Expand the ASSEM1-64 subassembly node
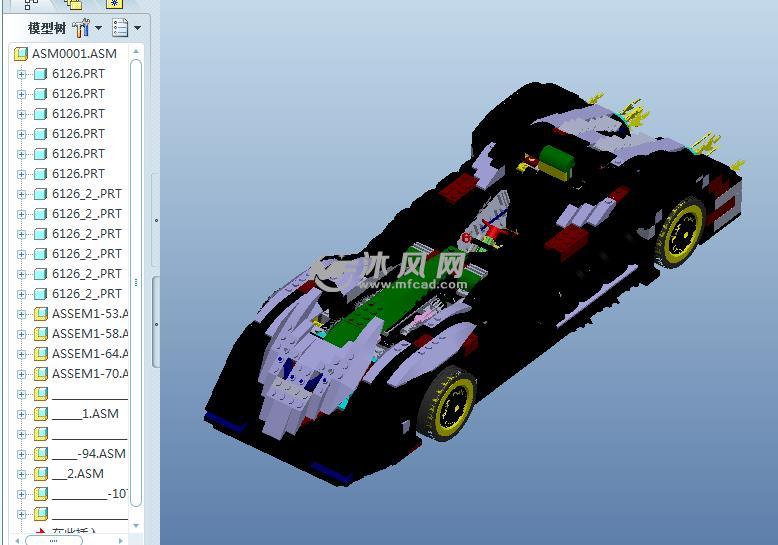The width and height of the screenshot is (778, 545). coord(21,354)
